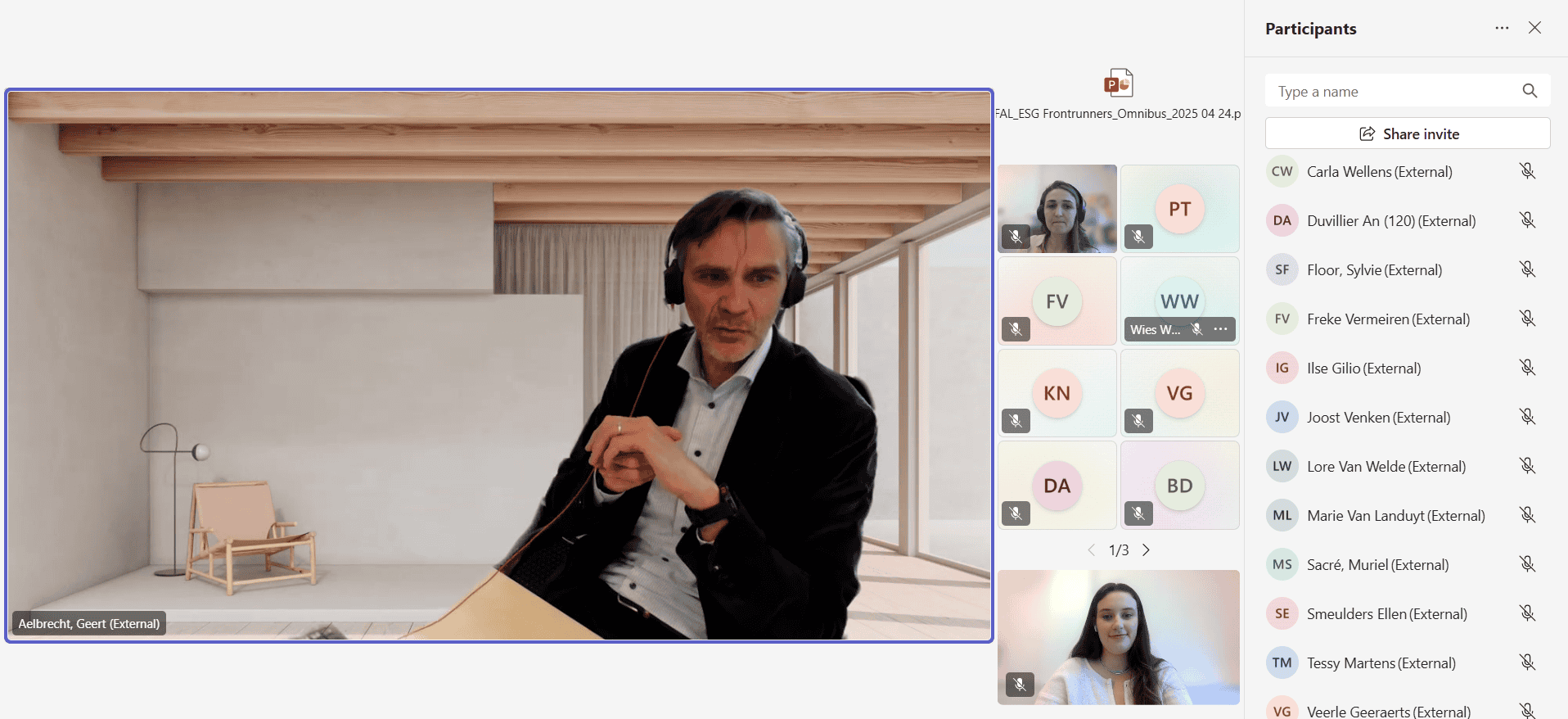
Task: Select the SF avatar for Floor, Sylvie
Action: (x=1282, y=269)
